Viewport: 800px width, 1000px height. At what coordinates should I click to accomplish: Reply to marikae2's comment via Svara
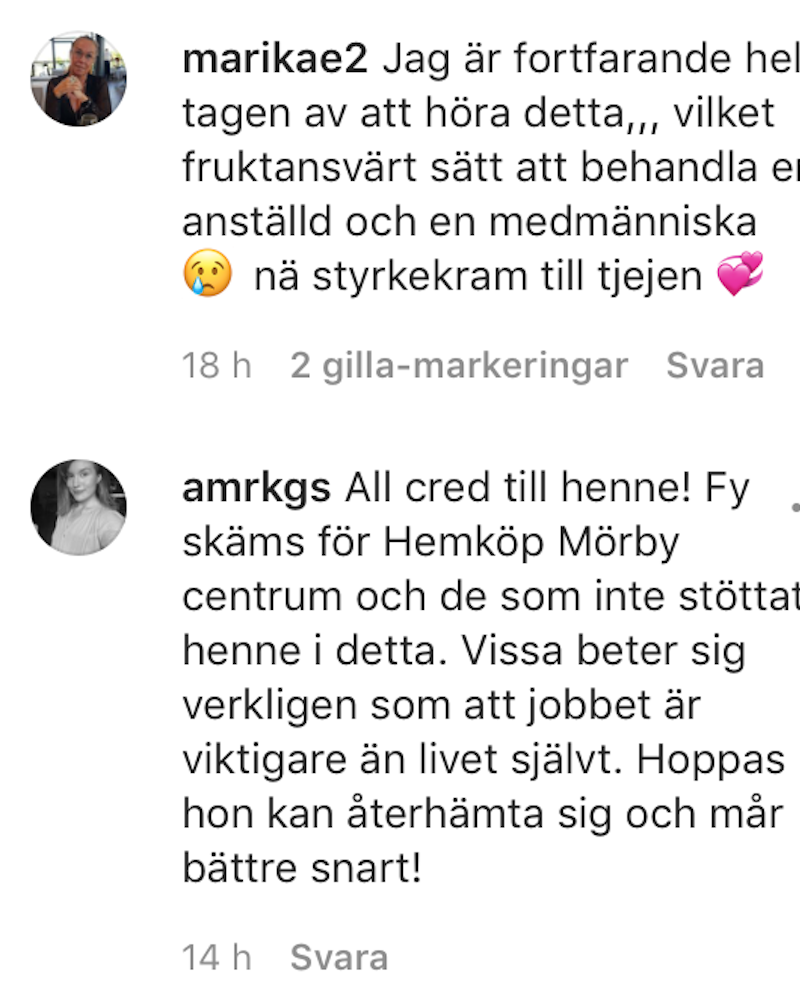[x=715, y=365]
